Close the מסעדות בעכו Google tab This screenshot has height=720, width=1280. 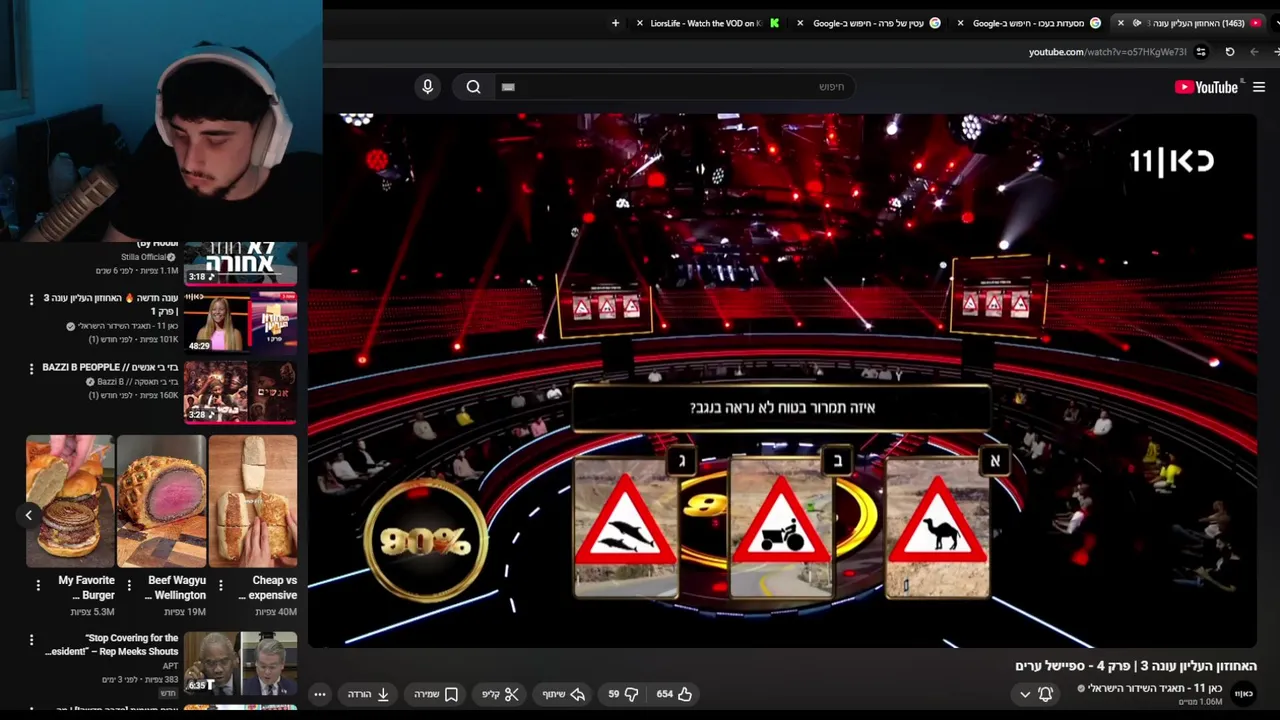coord(960,23)
